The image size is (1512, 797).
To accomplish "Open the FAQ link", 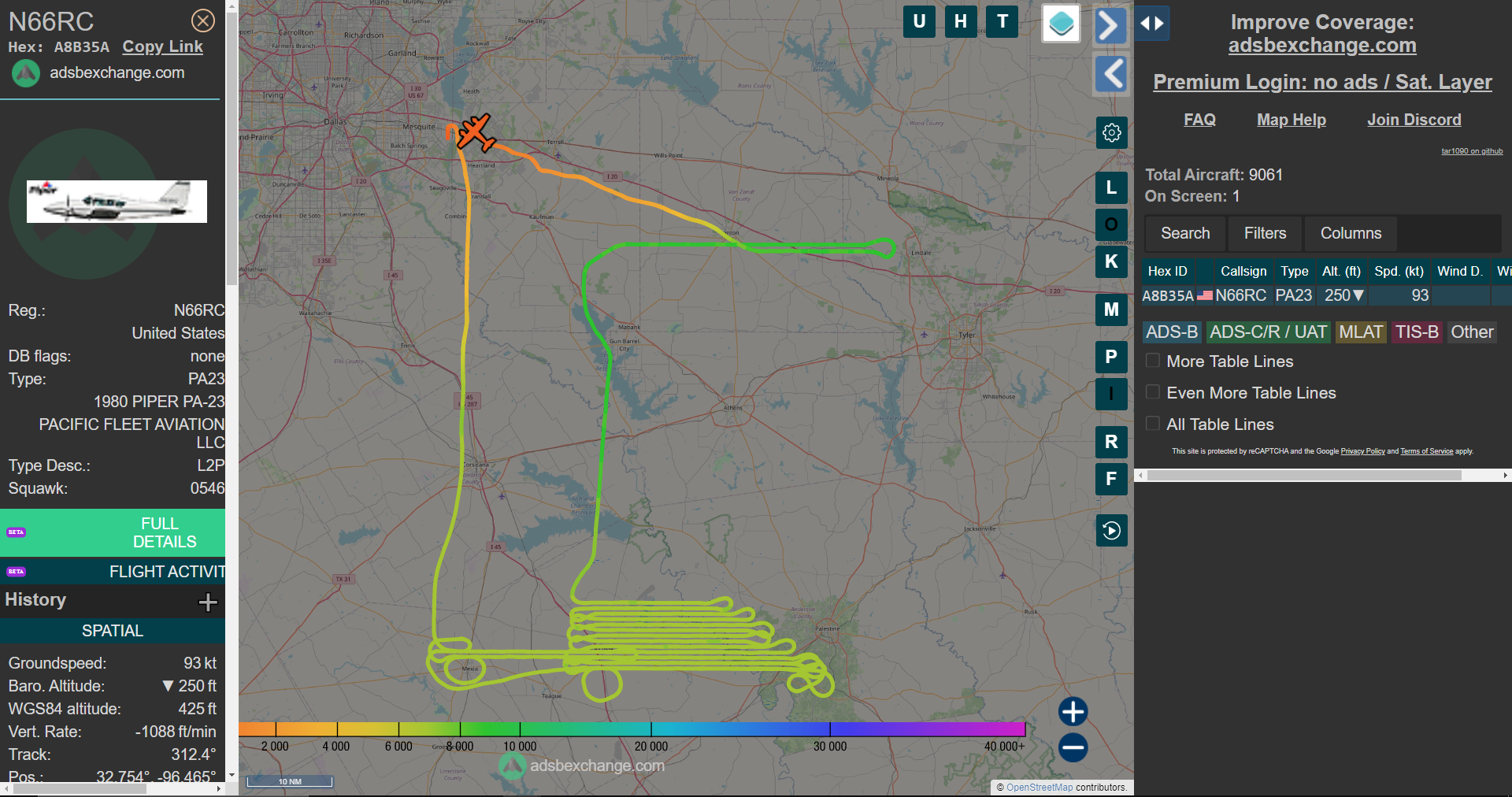I will click(1199, 120).
